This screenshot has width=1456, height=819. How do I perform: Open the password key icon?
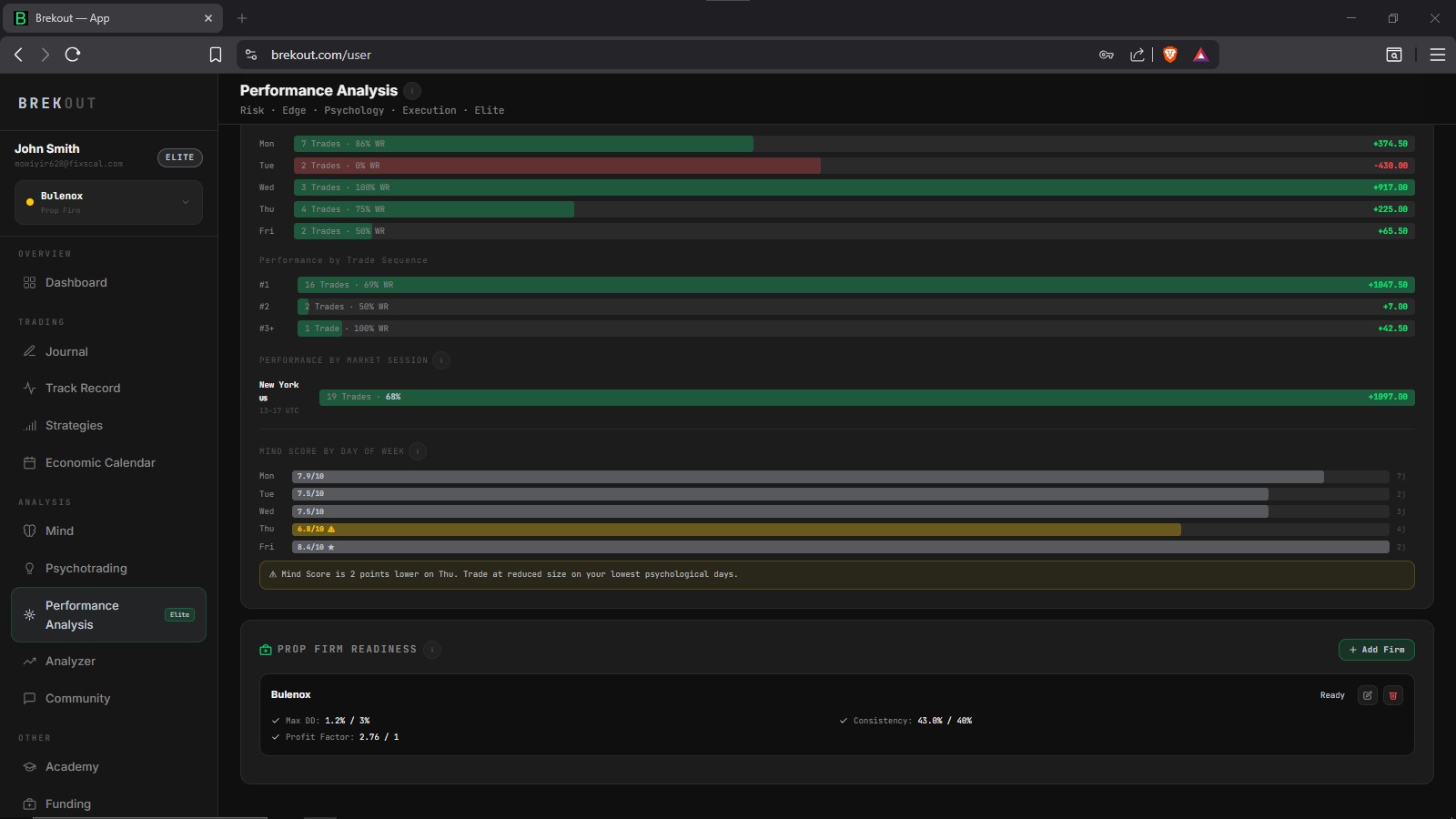click(1107, 55)
